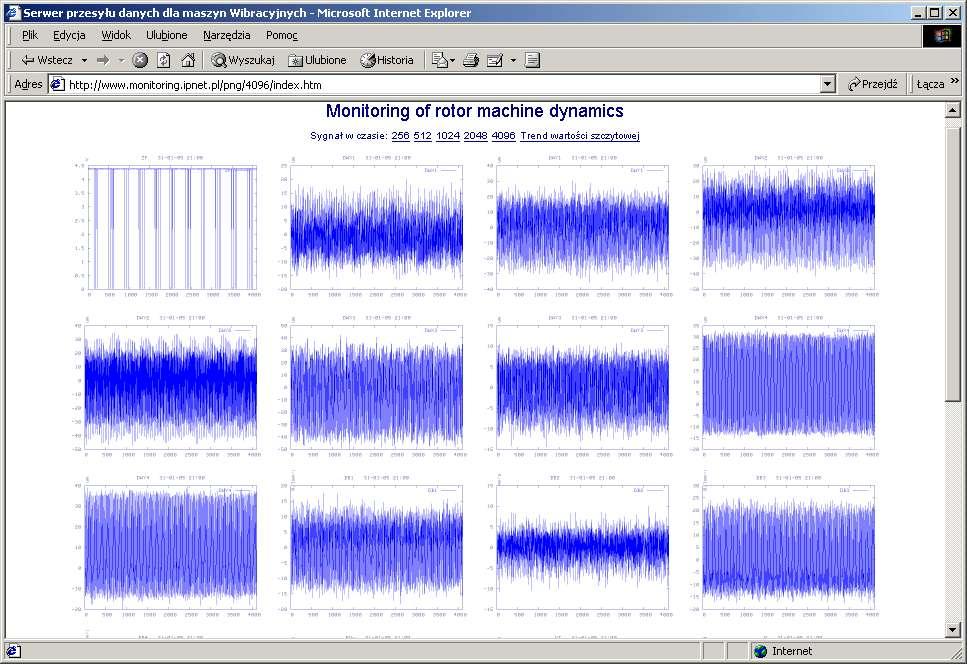Viewport: 967px width, 664px height.
Task: Click the vertical scrollbar thumb
Action: (952, 265)
